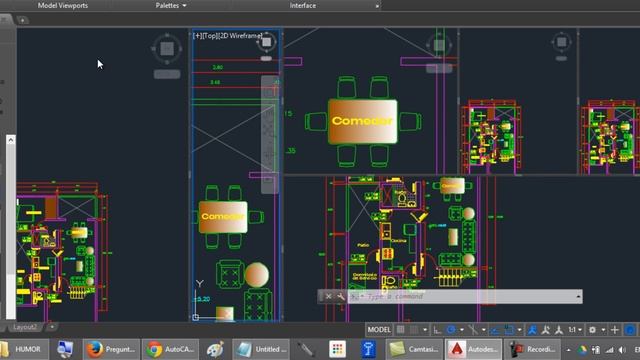Screen dimensions: 640x360
Task: Click ViewCube in active blue viewport
Action: 267,42
